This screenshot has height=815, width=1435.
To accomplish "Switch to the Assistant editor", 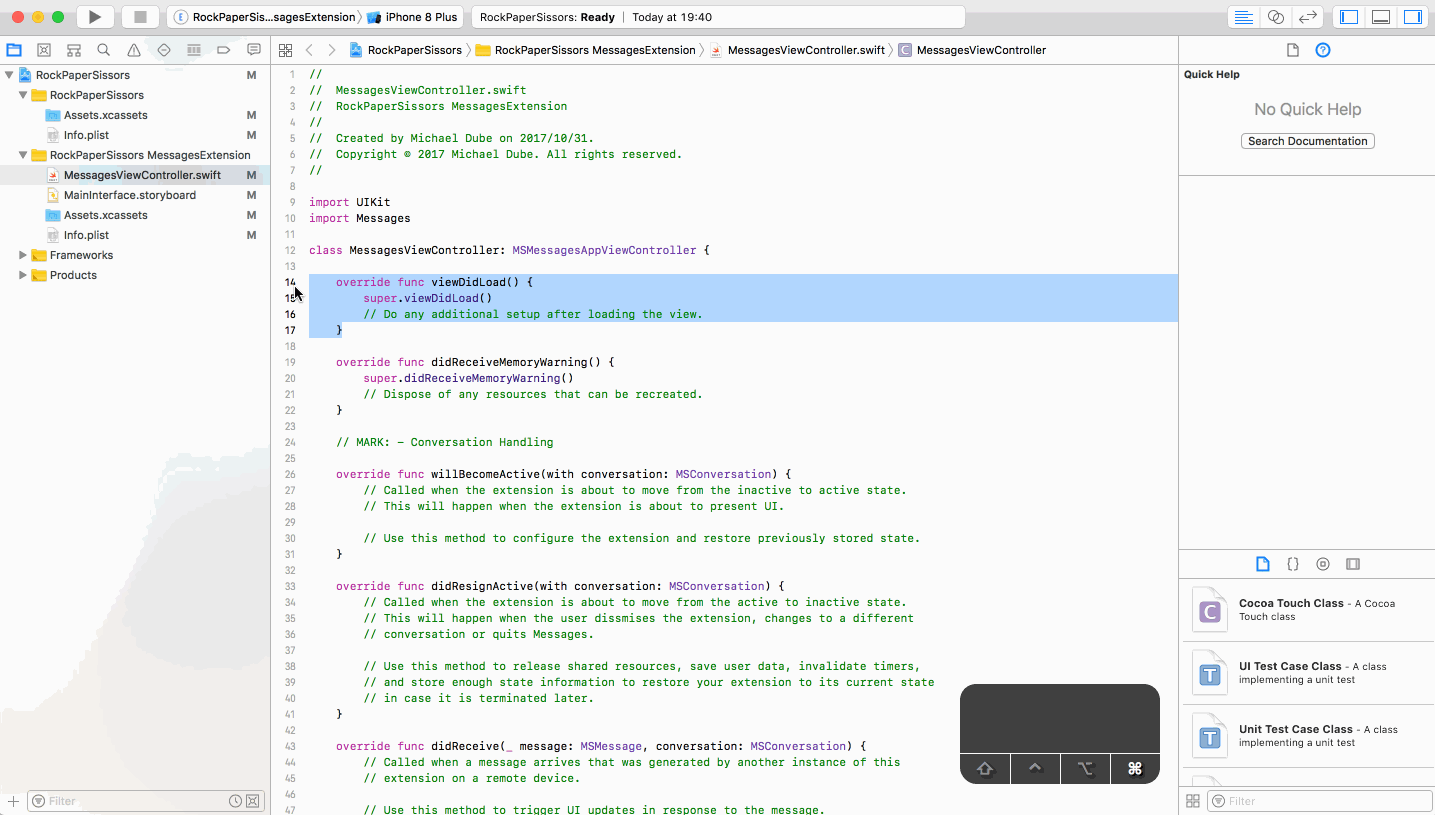I will pos(1275,17).
